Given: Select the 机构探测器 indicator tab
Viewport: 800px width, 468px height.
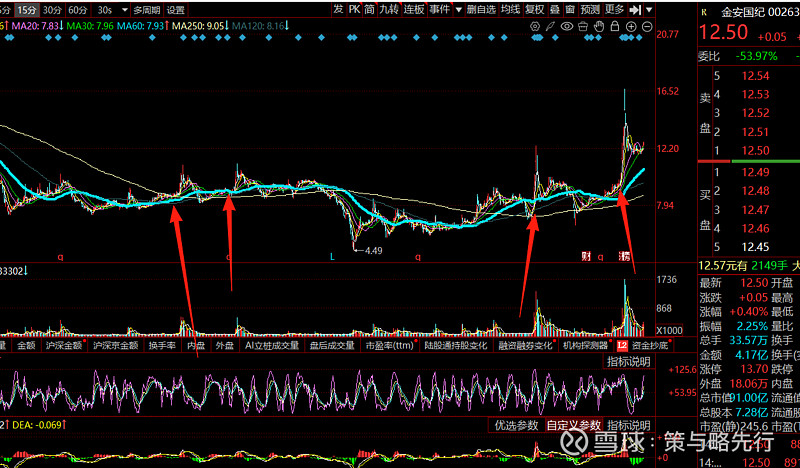Looking at the screenshot, I should pyautogui.click(x=586, y=346).
